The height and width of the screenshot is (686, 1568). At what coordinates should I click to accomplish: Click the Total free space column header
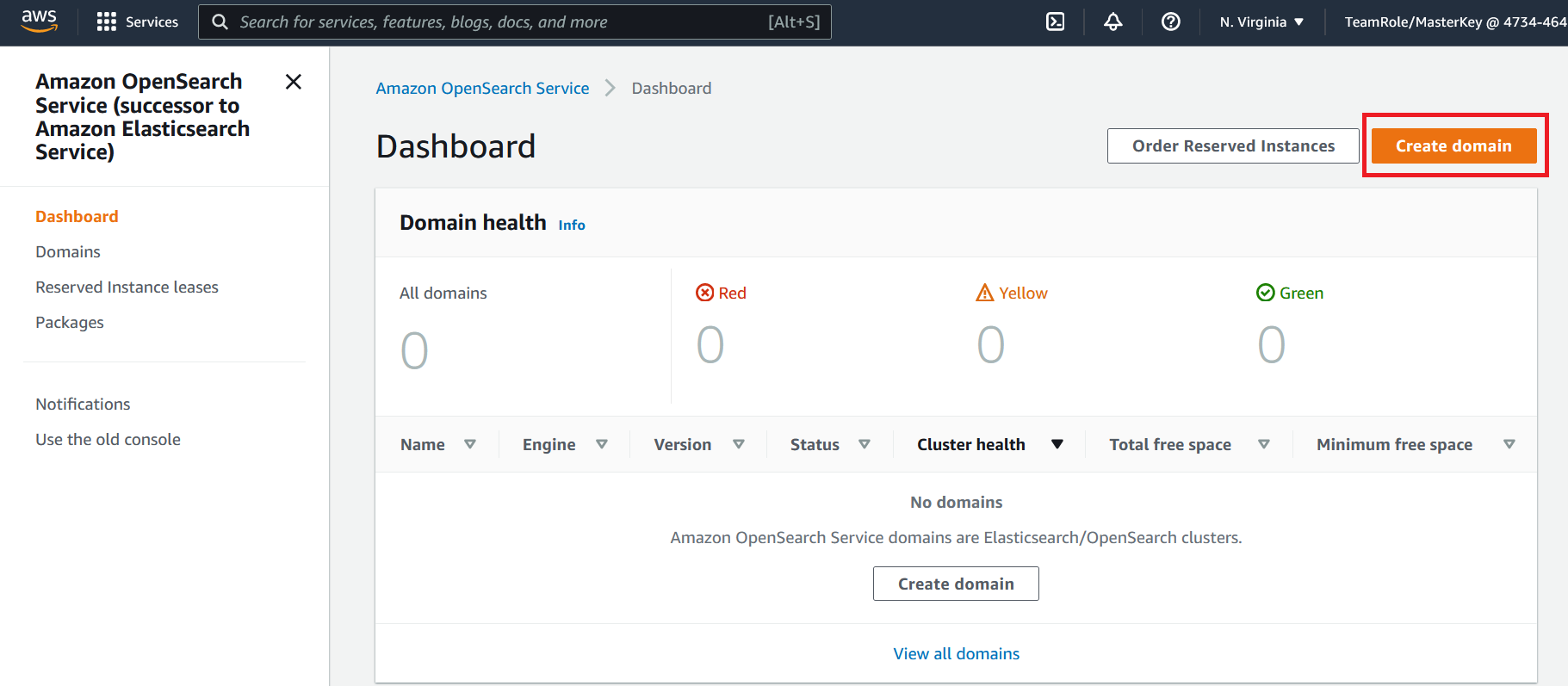pyautogui.click(x=1169, y=445)
